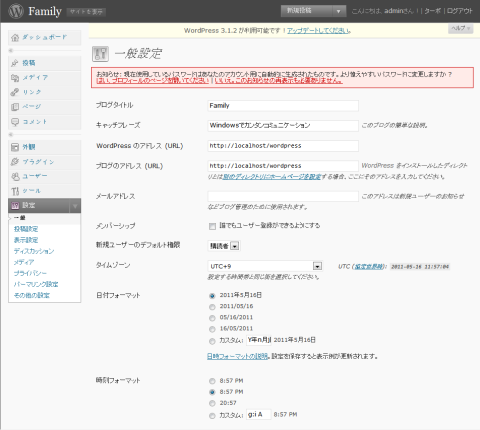Open Other settings (その他の設定)

pos(32,295)
